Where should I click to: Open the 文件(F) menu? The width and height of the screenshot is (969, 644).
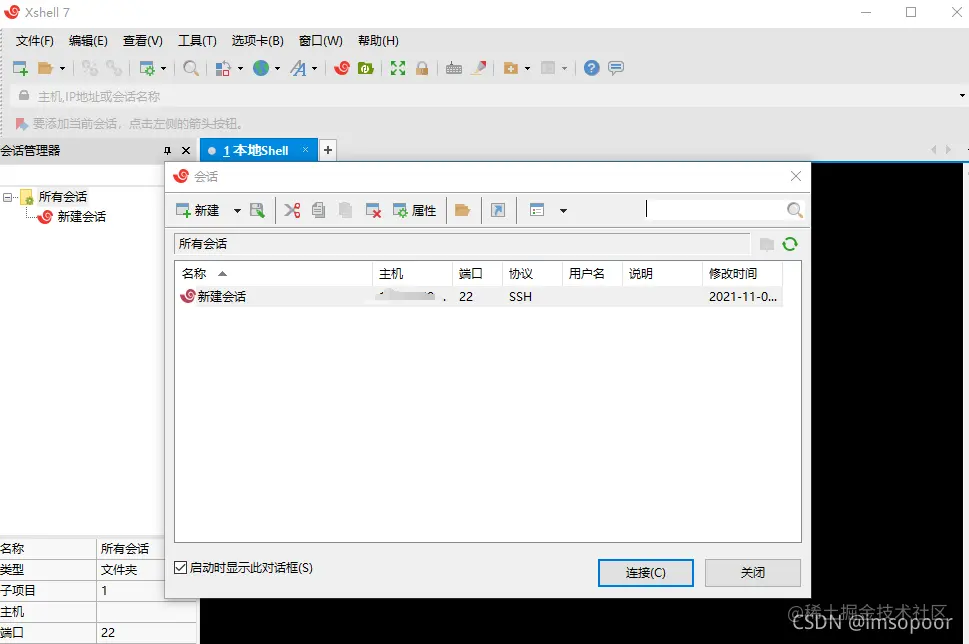pos(34,41)
